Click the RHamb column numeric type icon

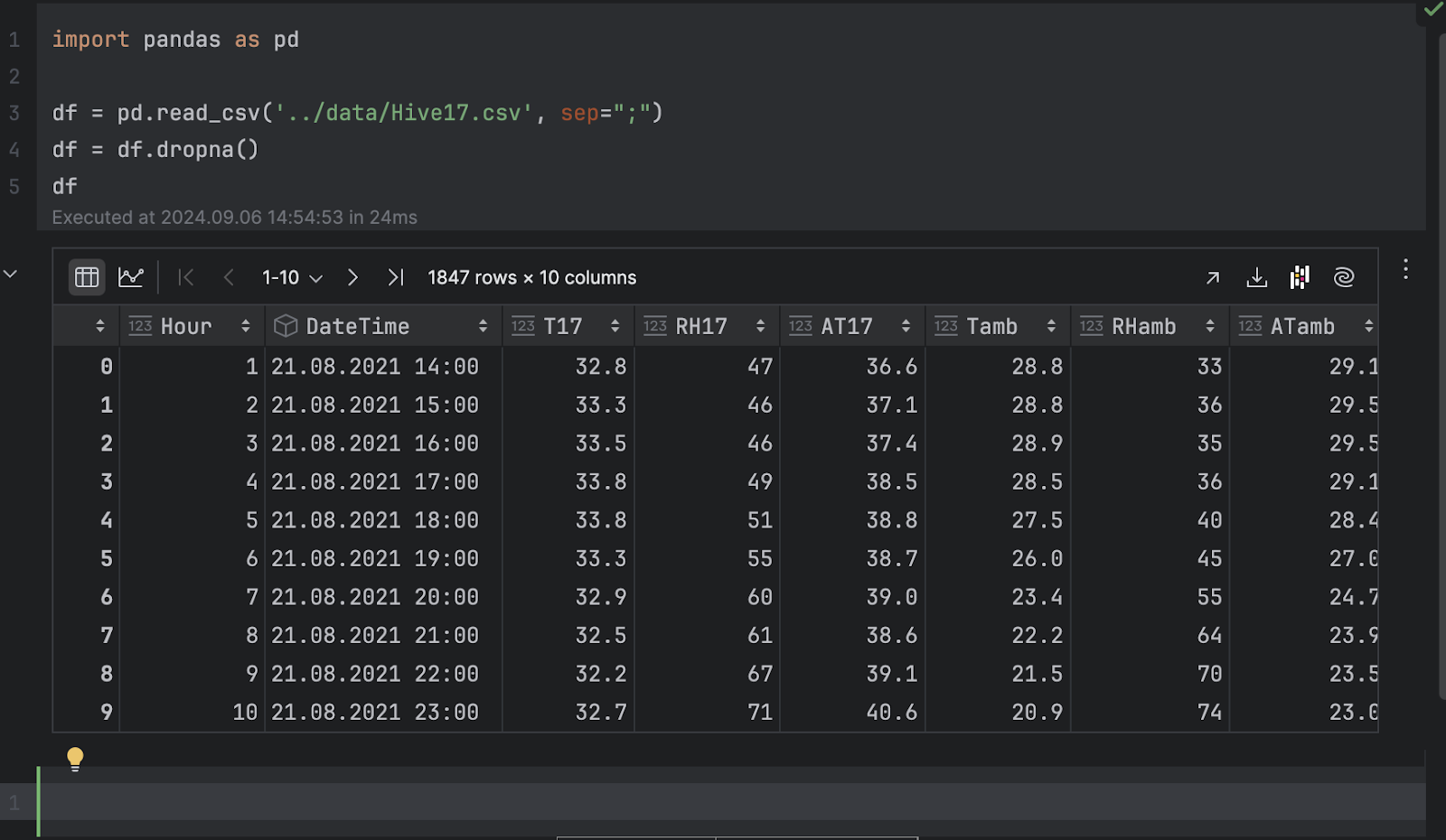coord(1092,326)
